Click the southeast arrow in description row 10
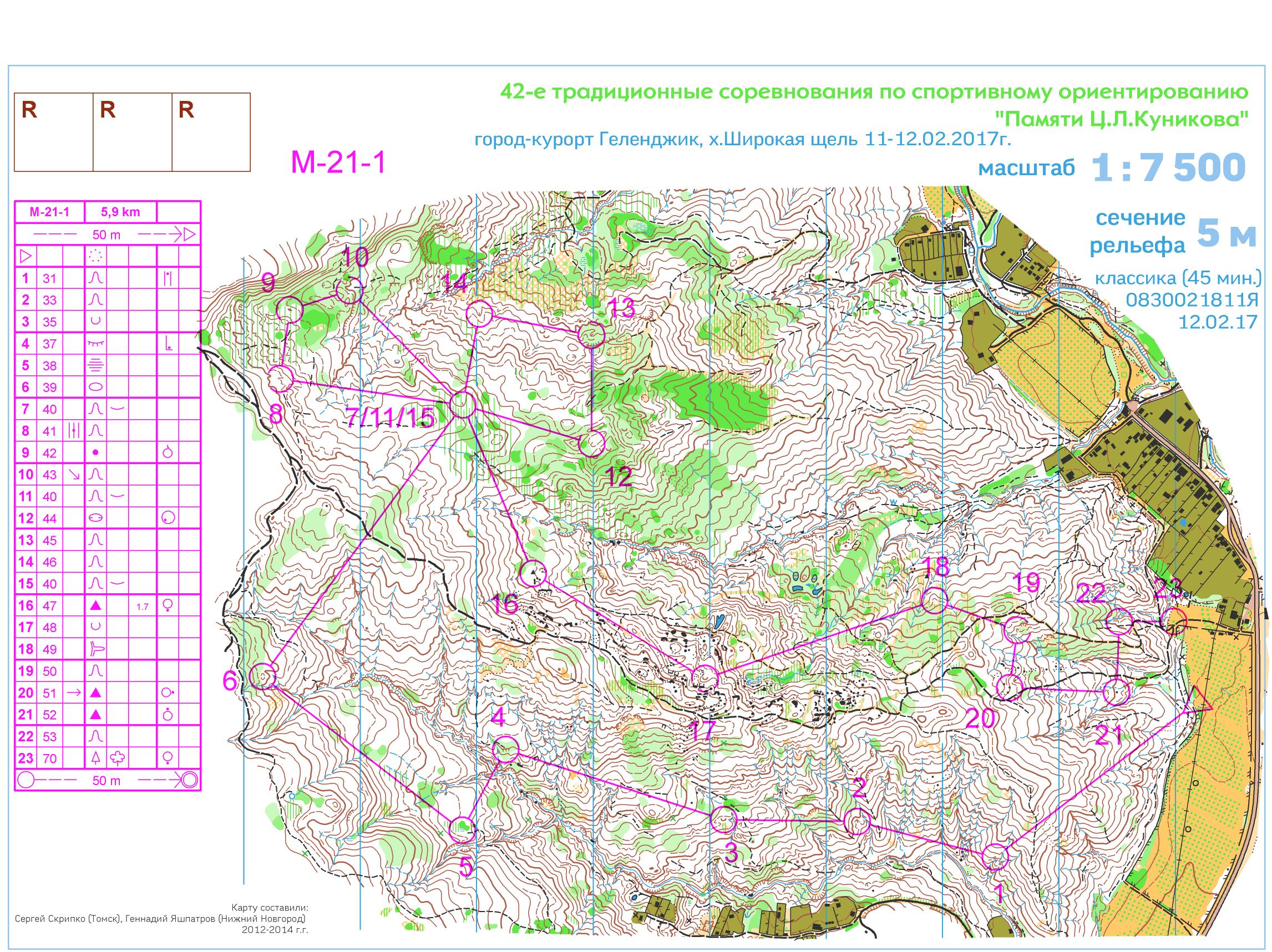Image resolution: width=1272 pixels, height=952 pixels. pos(74,474)
